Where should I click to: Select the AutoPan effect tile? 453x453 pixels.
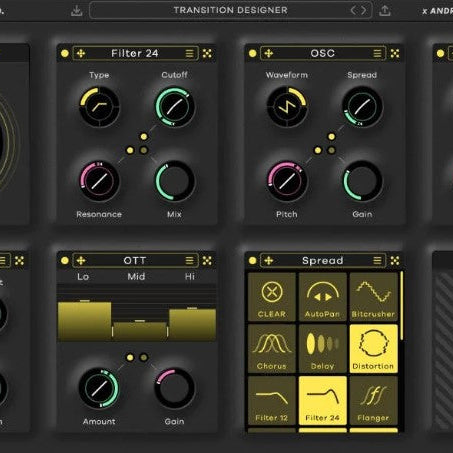(322, 297)
